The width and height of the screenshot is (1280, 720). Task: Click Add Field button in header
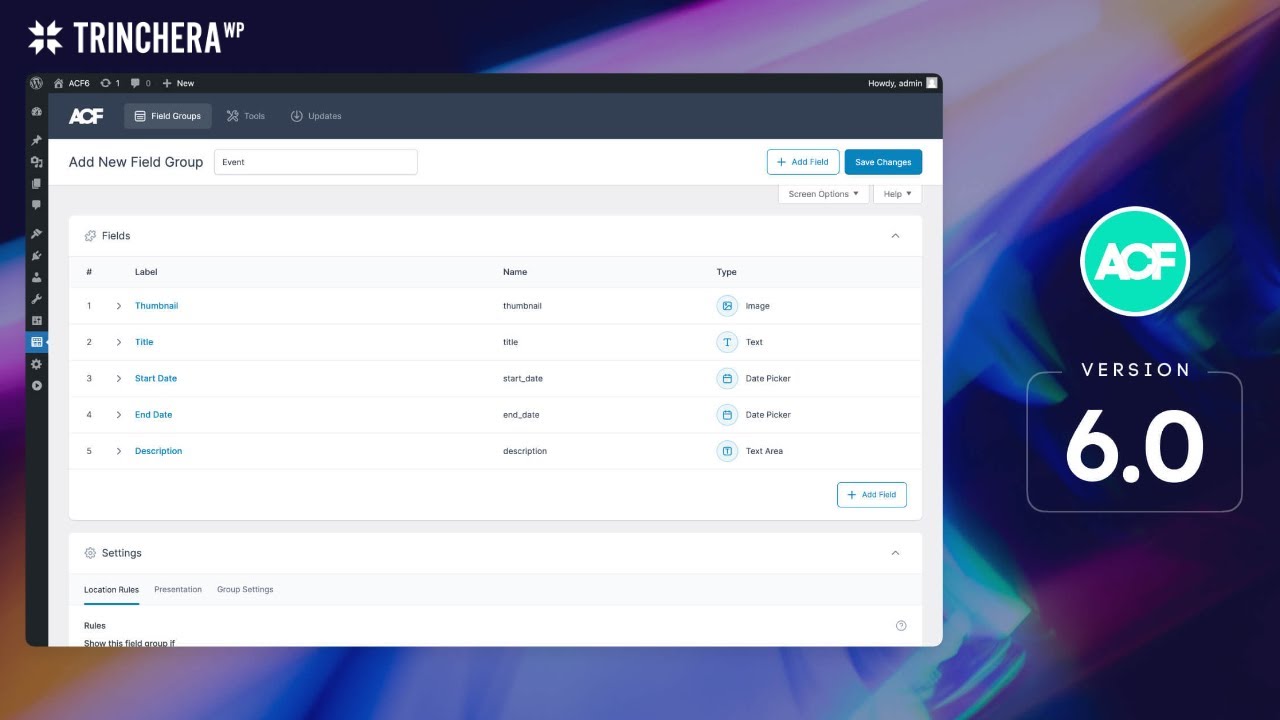803,162
